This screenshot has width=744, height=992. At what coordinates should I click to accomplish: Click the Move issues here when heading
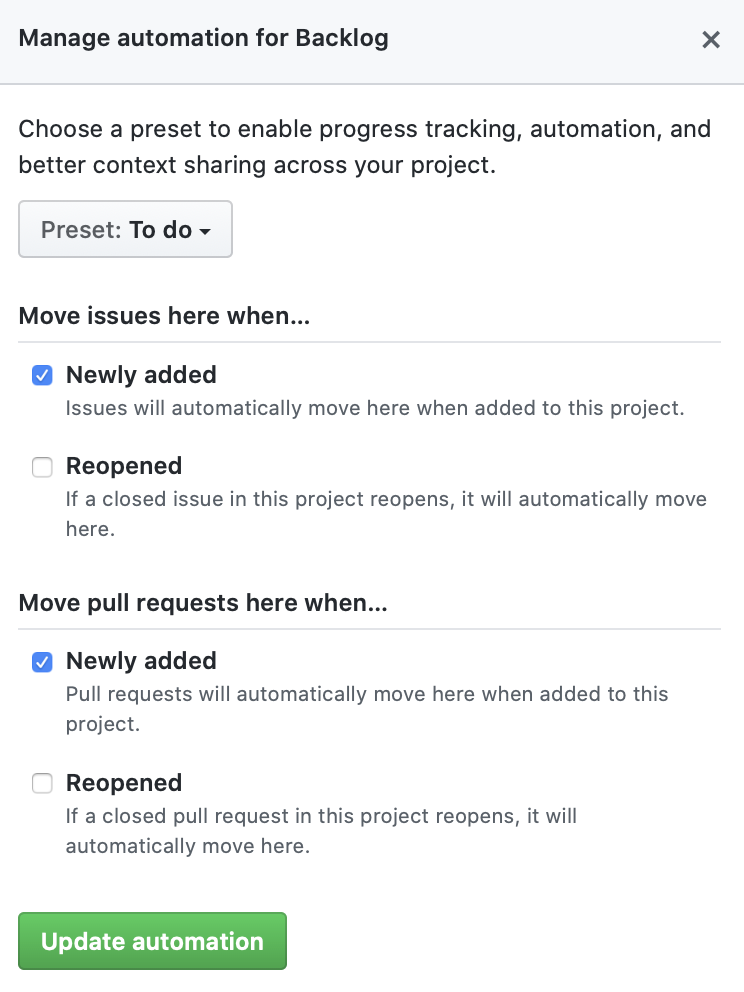pos(164,316)
